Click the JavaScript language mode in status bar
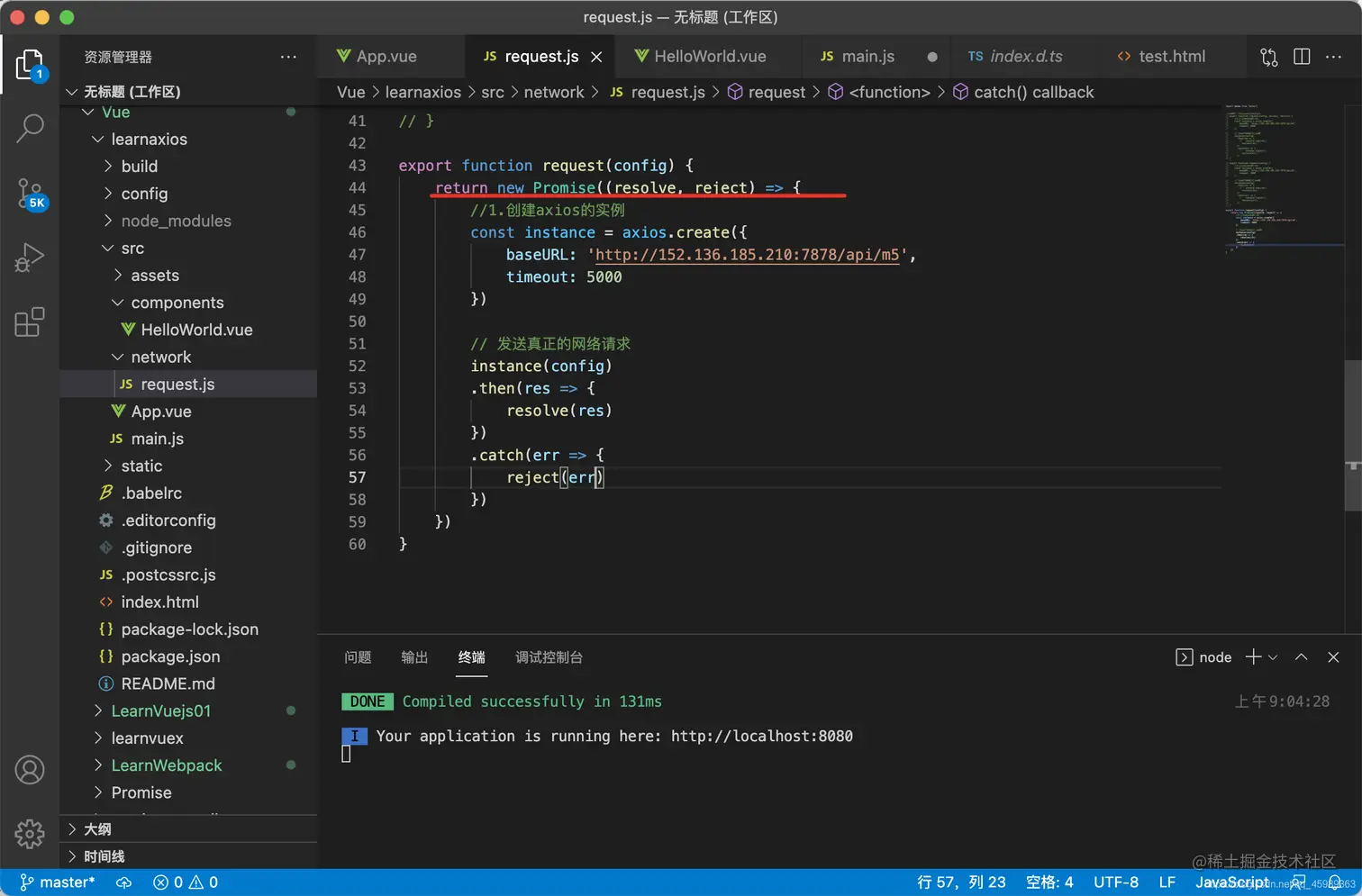Viewport: 1362px width, 896px height. click(x=1231, y=882)
